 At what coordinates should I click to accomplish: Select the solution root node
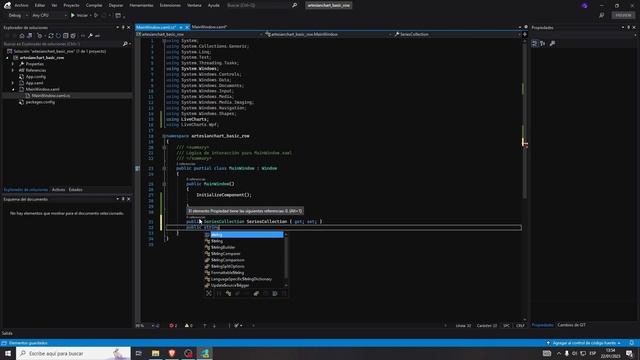(x=57, y=51)
